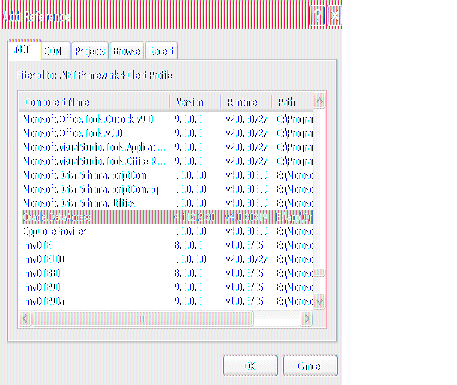Sort by the Path column header
Viewport: 457px width, 385px height.
click(292, 102)
